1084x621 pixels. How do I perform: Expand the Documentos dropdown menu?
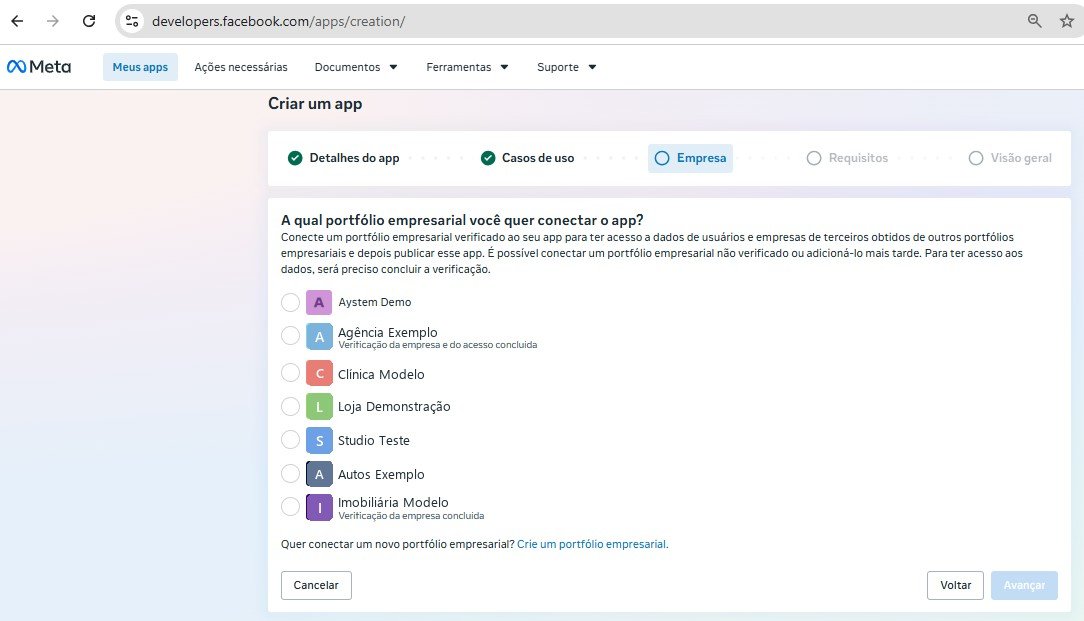(355, 67)
